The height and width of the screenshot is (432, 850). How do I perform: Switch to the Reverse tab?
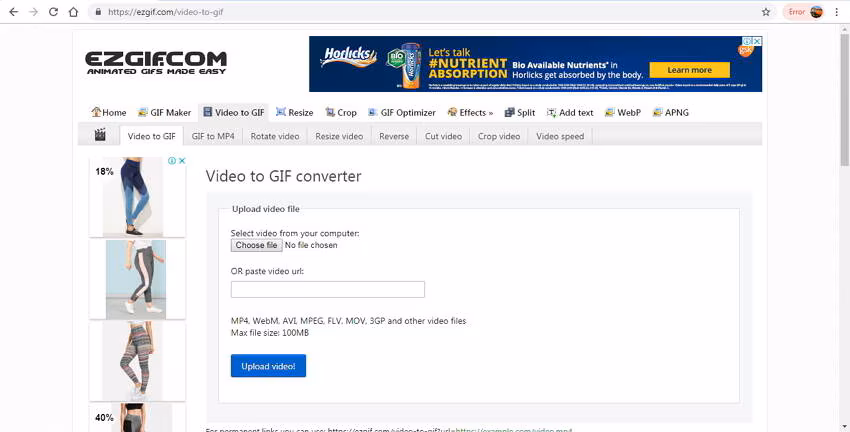coord(394,136)
